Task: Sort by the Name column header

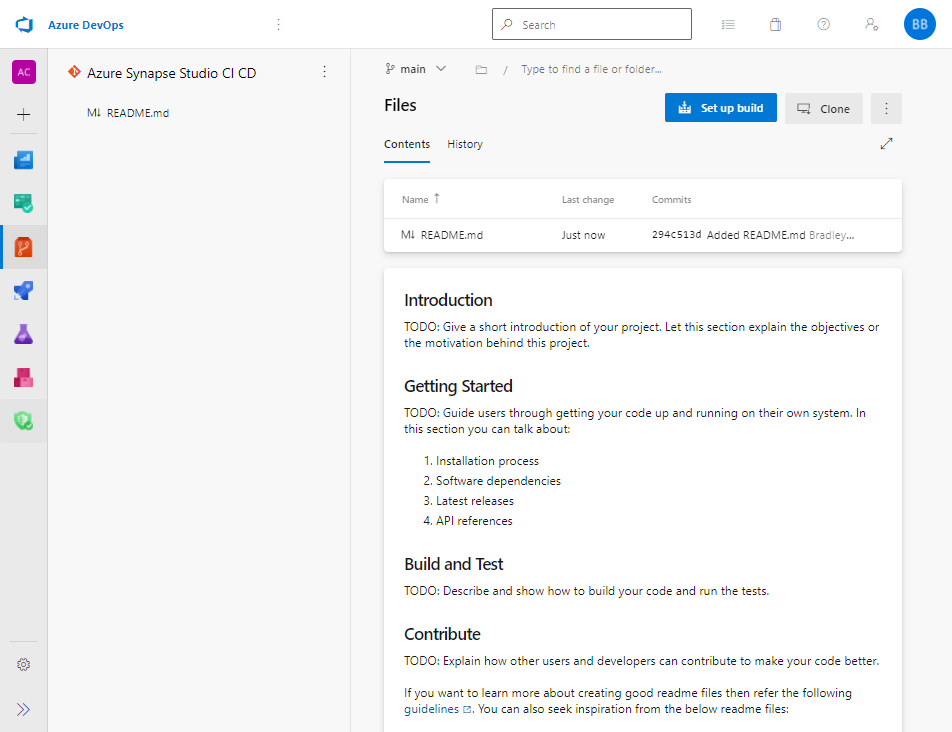Action: (x=421, y=199)
